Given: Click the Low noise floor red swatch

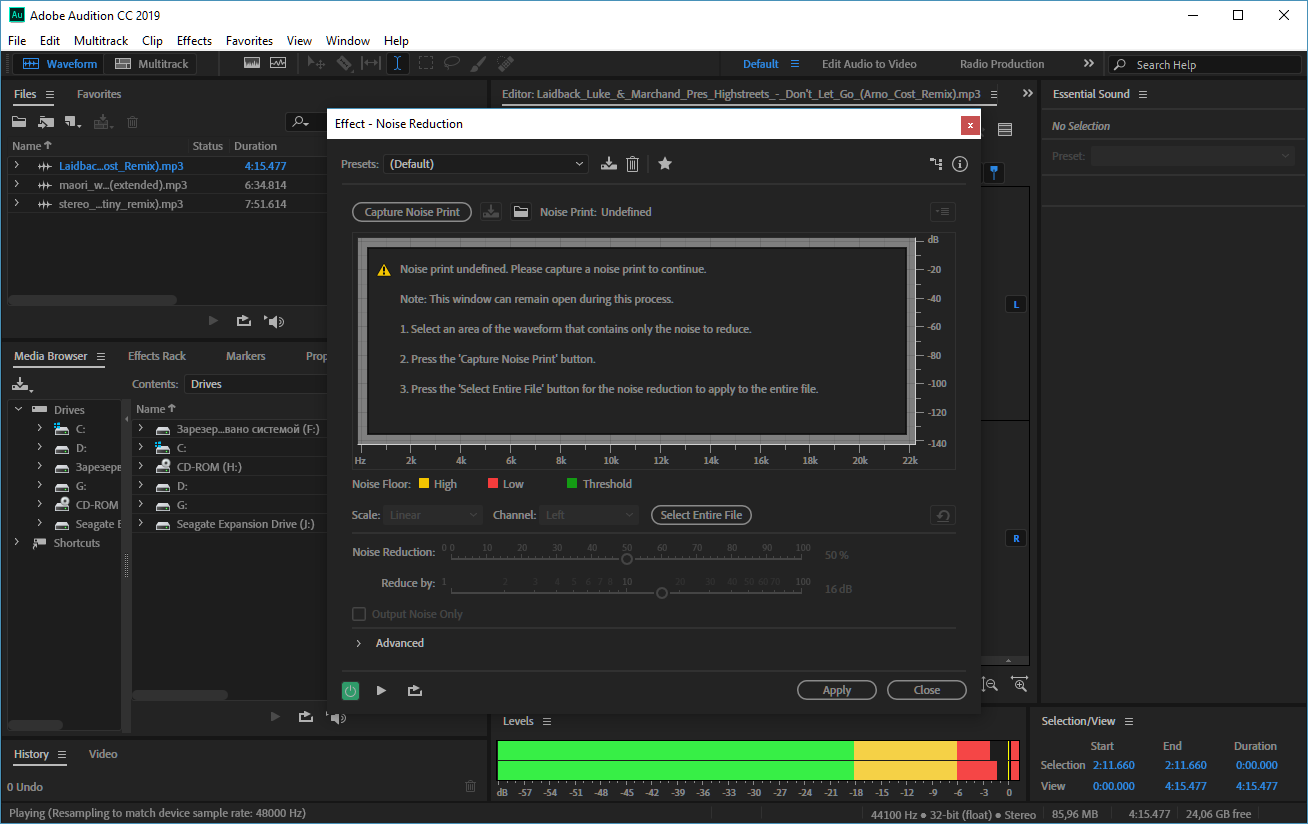Looking at the screenshot, I should [x=492, y=484].
